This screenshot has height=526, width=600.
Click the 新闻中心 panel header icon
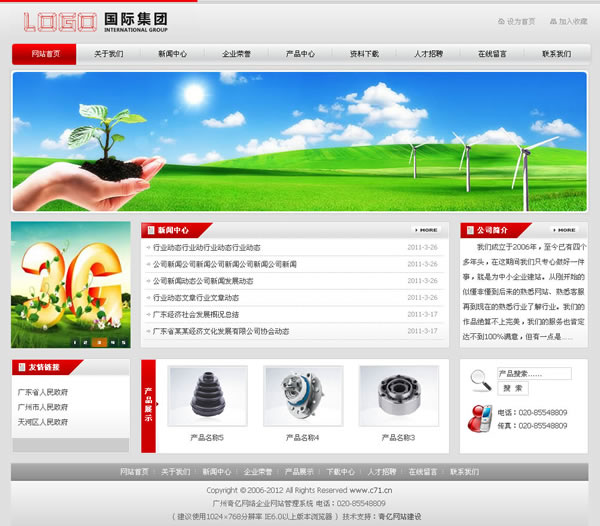151,230
